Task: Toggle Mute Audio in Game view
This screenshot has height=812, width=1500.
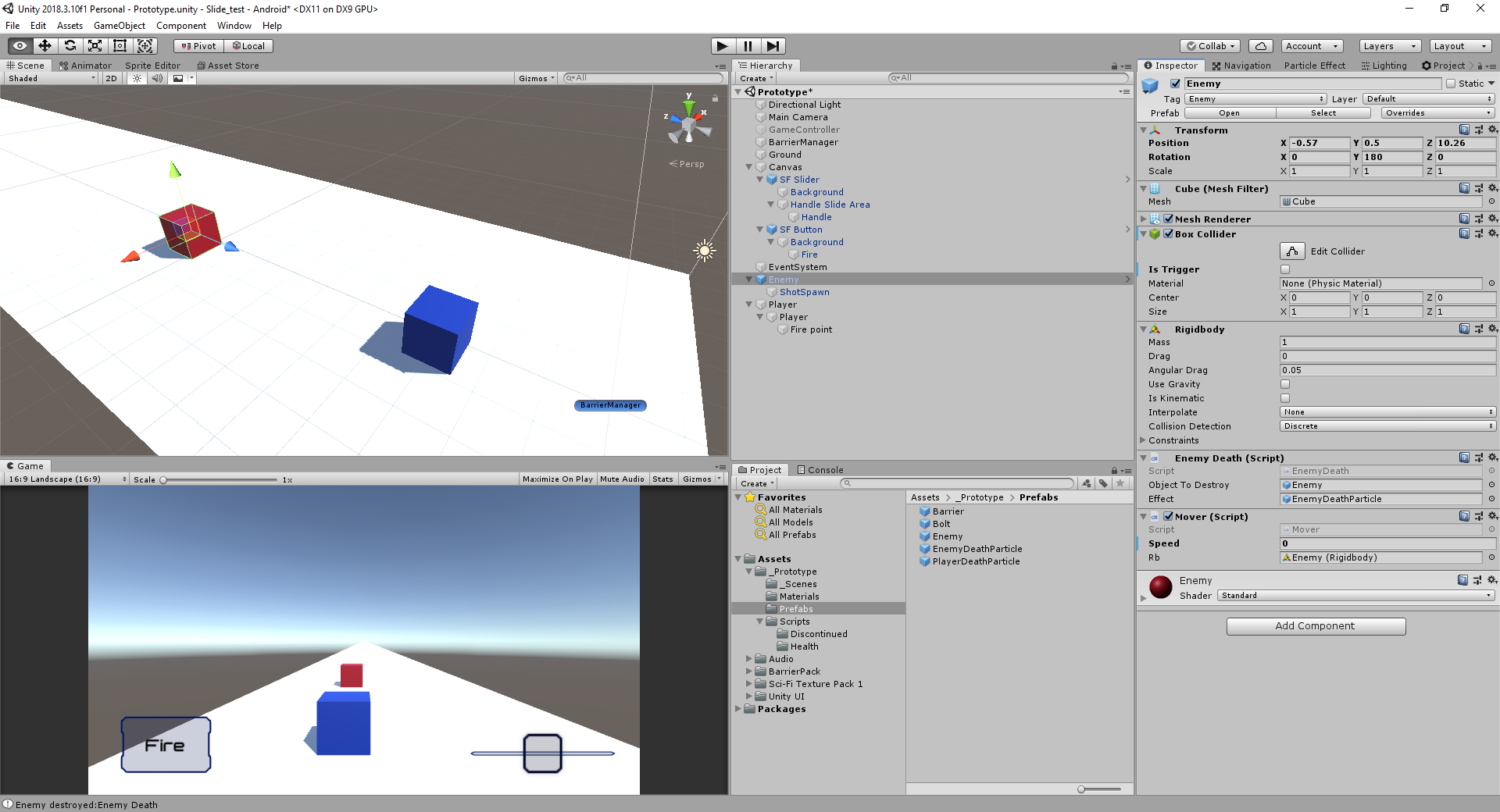Action: (x=622, y=479)
